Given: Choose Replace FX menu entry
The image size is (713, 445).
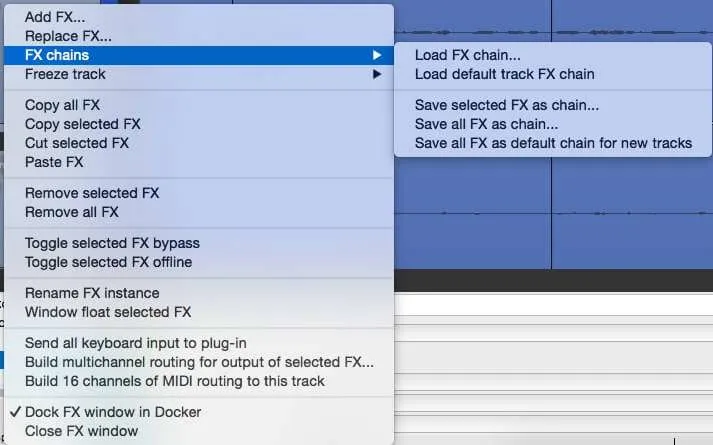Looking at the screenshot, I should coord(199,36).
